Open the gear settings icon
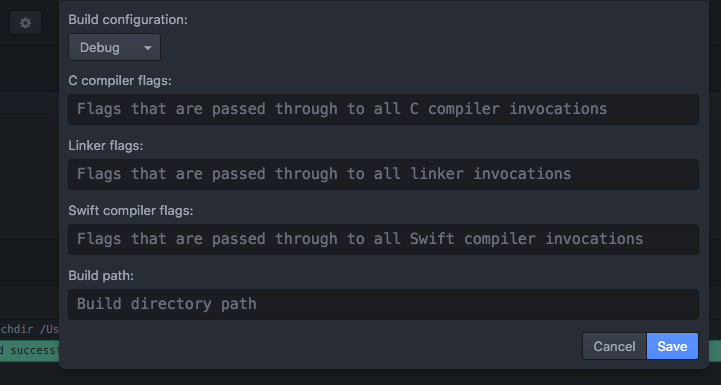This screenshot has height=385, width=721. tap(25, 23)
